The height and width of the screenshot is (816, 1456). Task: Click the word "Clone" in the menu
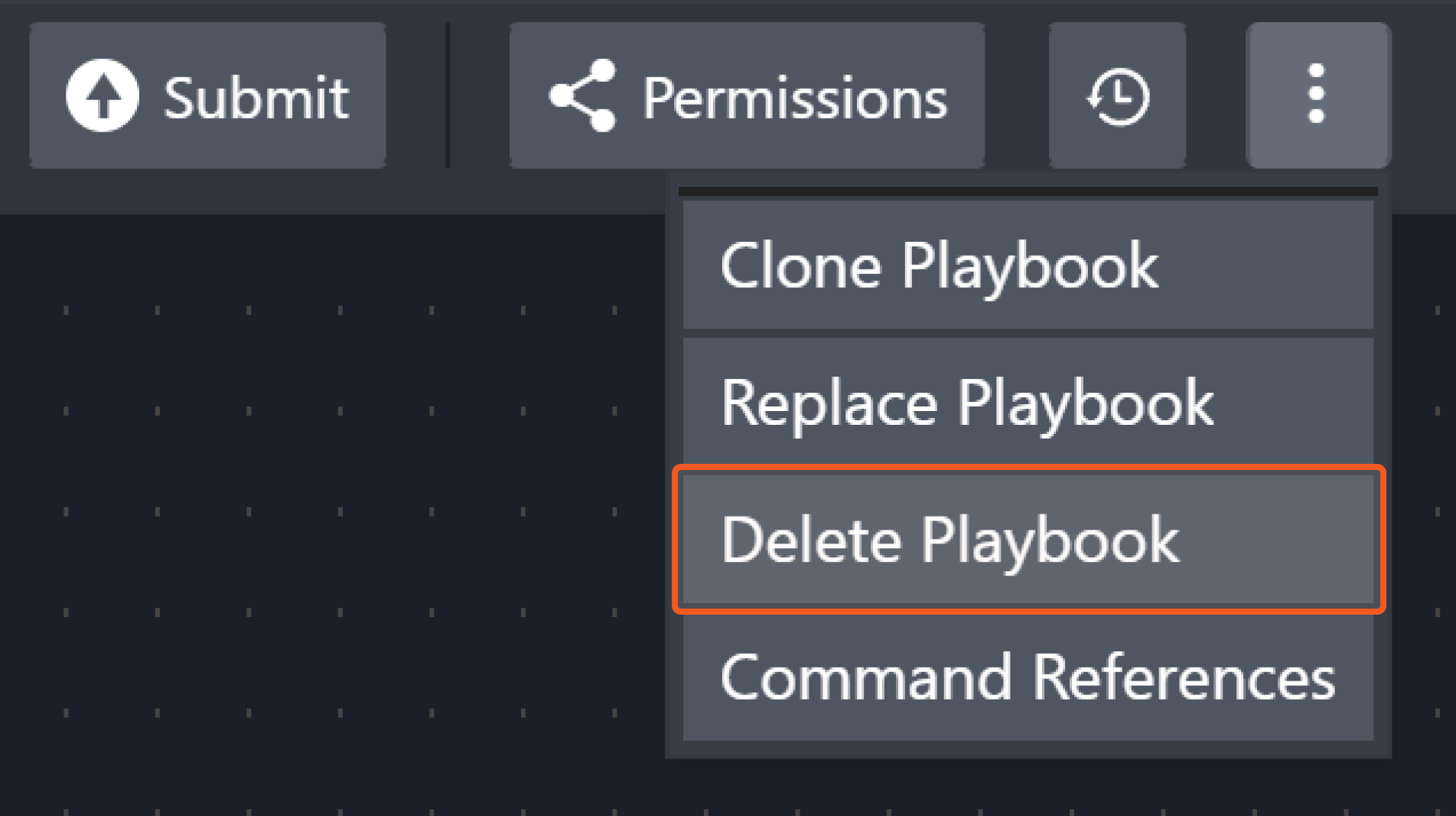coord(800,266)
